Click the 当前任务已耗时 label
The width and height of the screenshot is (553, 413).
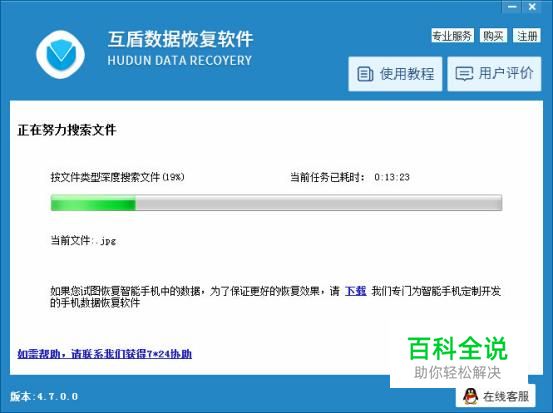pyautogui.click(x=328, y=177)
